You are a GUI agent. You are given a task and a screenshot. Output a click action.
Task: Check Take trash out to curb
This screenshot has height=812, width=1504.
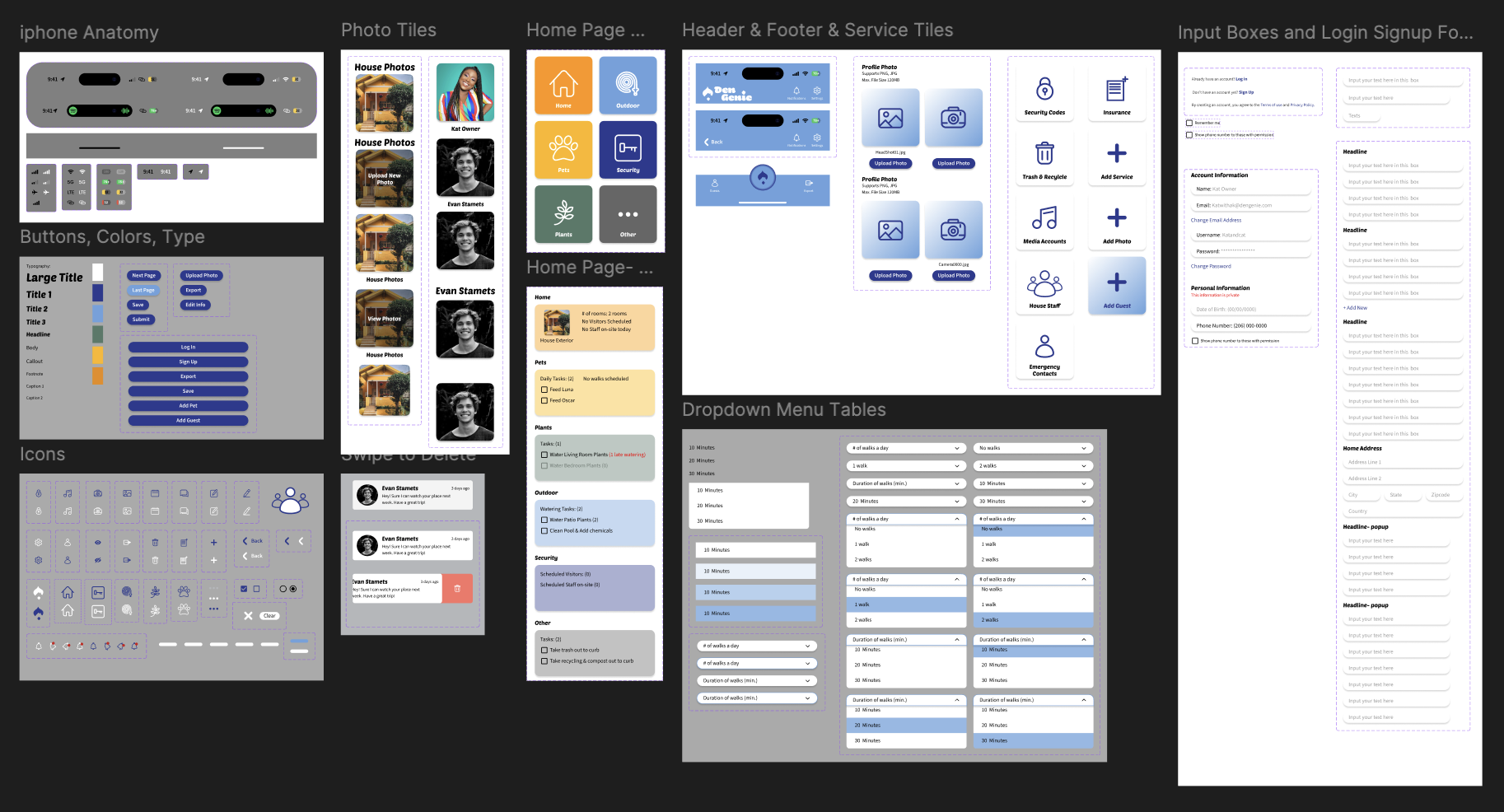pyautogui.click(x=544, y=650)
